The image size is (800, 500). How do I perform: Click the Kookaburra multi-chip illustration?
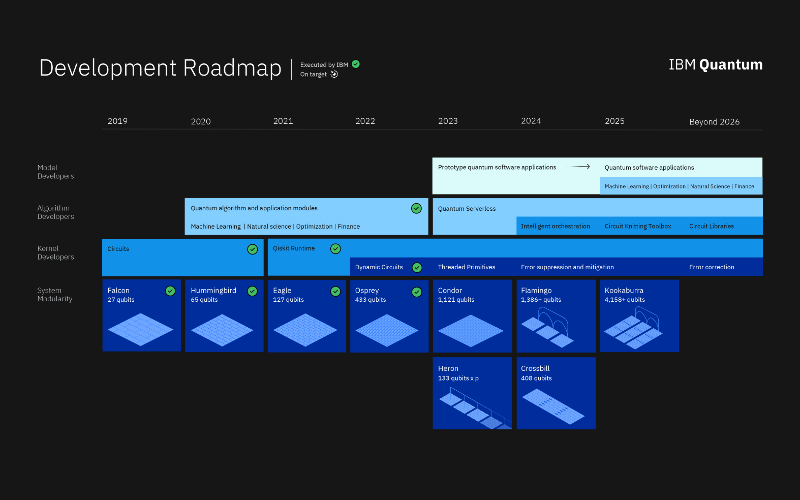point(634,328)
